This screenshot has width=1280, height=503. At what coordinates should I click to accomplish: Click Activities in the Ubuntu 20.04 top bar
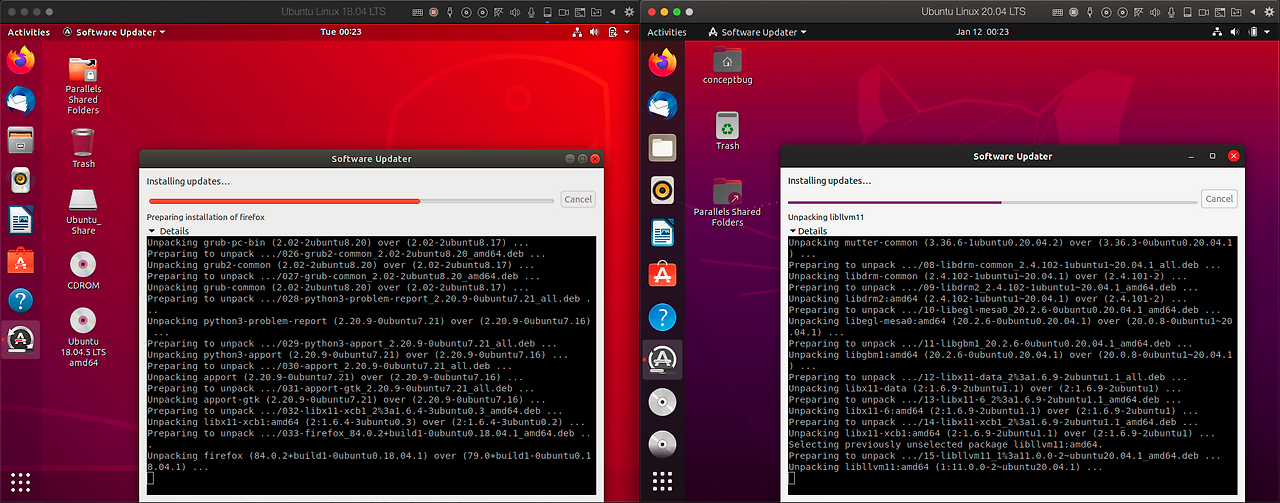click(667, 32)
